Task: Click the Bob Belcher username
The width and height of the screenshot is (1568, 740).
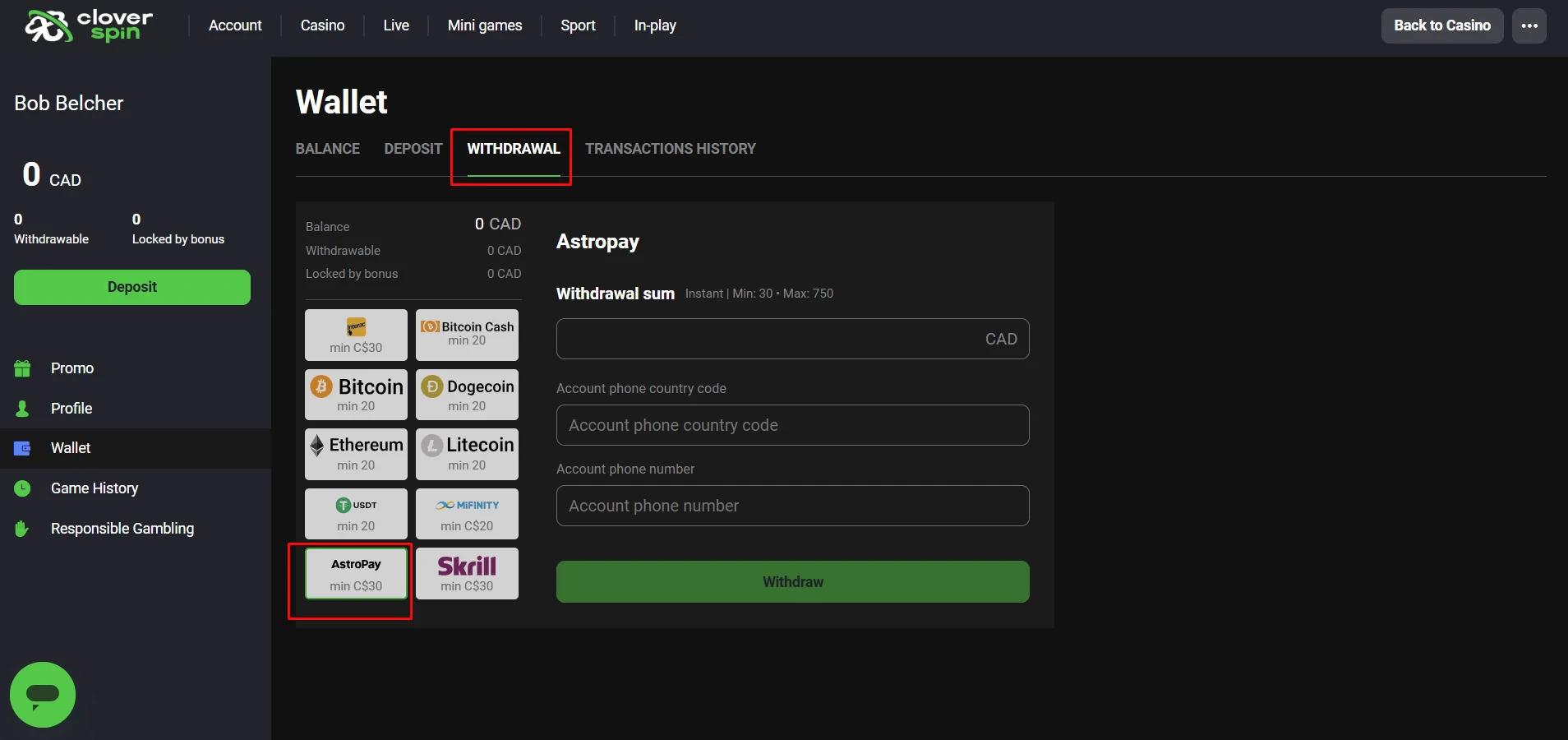Action: [x=69, y=103]
